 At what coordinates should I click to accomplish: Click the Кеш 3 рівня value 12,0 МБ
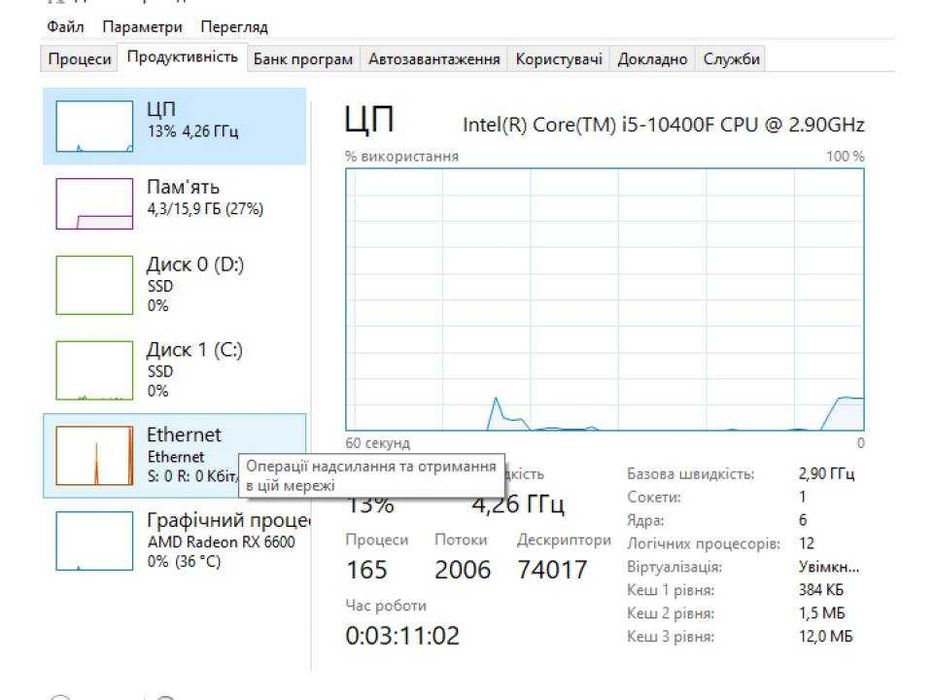(825, 636)
